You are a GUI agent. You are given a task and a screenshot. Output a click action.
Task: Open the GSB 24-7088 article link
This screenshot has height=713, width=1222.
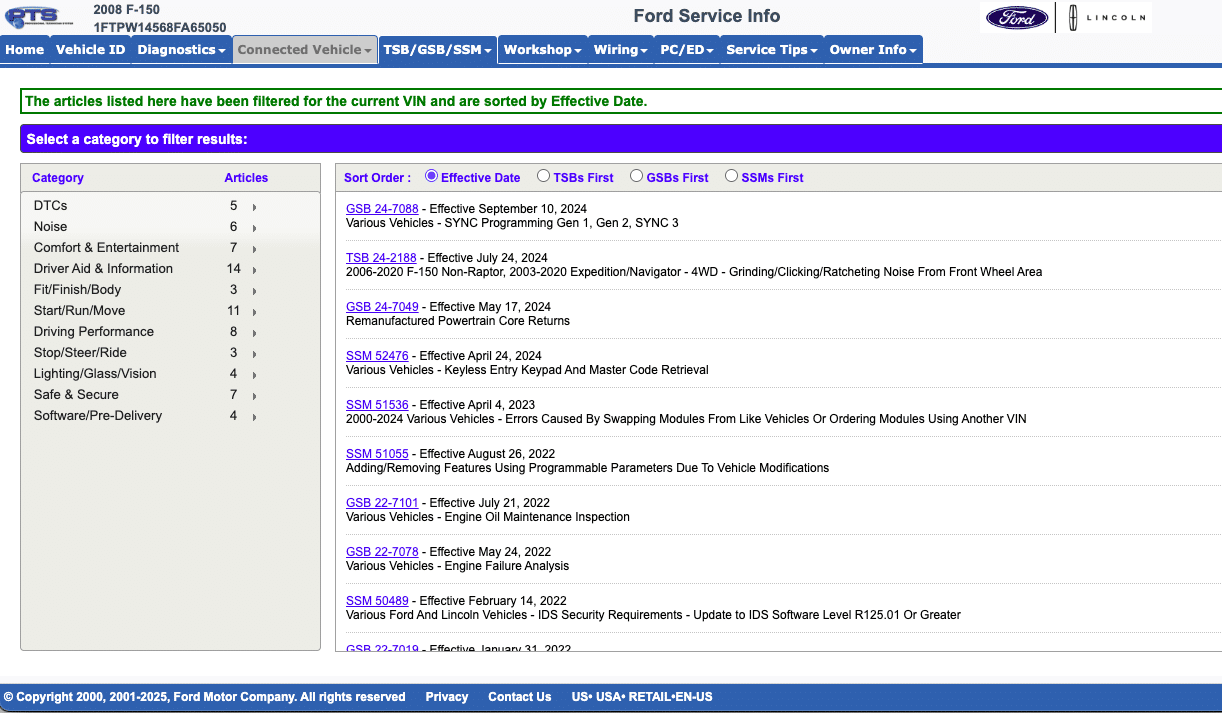point(382,209)
